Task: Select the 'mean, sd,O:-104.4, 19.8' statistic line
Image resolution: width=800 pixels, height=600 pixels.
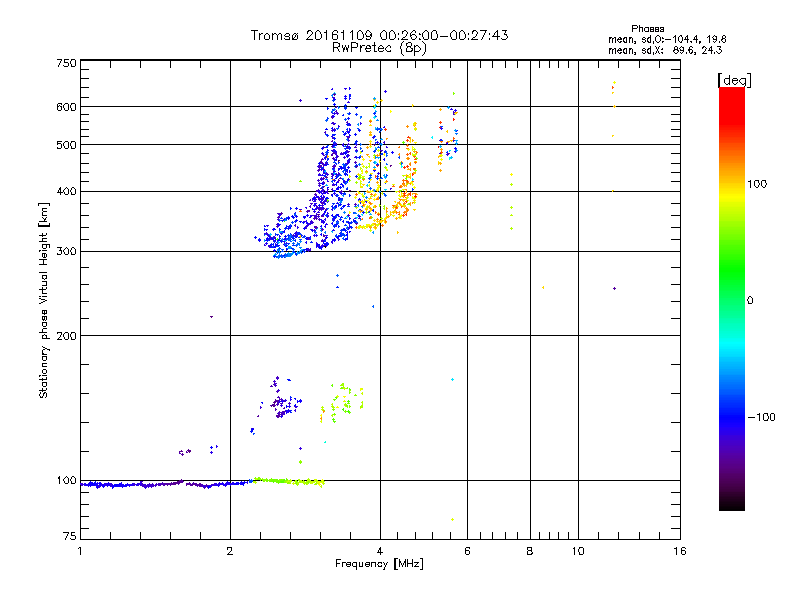Action: (x=667, y=39)
